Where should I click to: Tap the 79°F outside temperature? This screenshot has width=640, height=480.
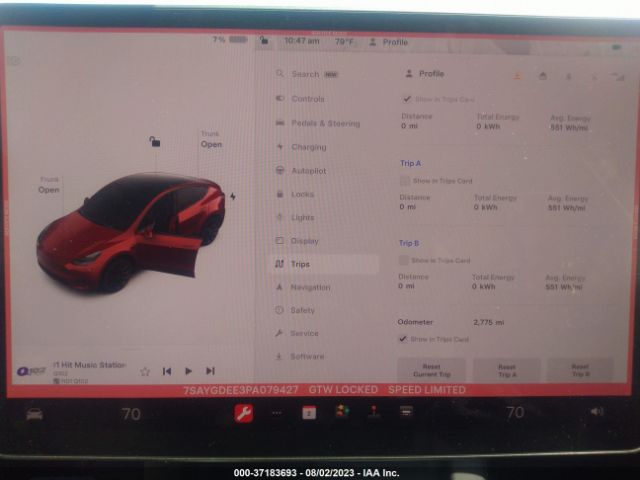(344, 42)
